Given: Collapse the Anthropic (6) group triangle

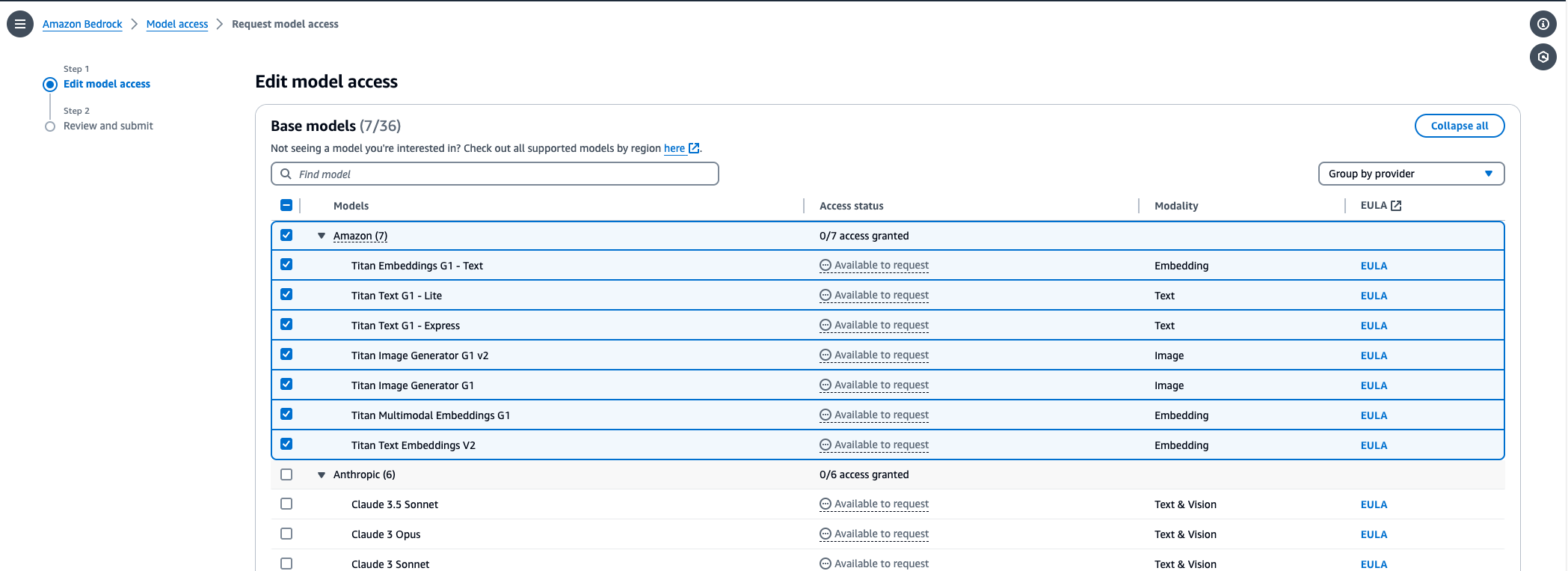Looking at the screenshot, I should click(x=322, y=474).
